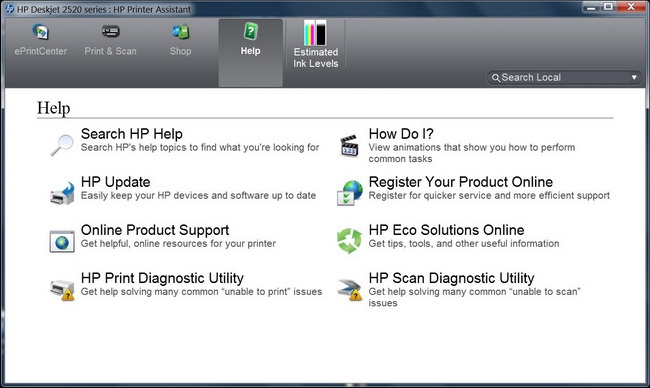Launch the HP Print Diagnostic Utility link
Screen dimensions: 650x388
[x=162, y=278]
